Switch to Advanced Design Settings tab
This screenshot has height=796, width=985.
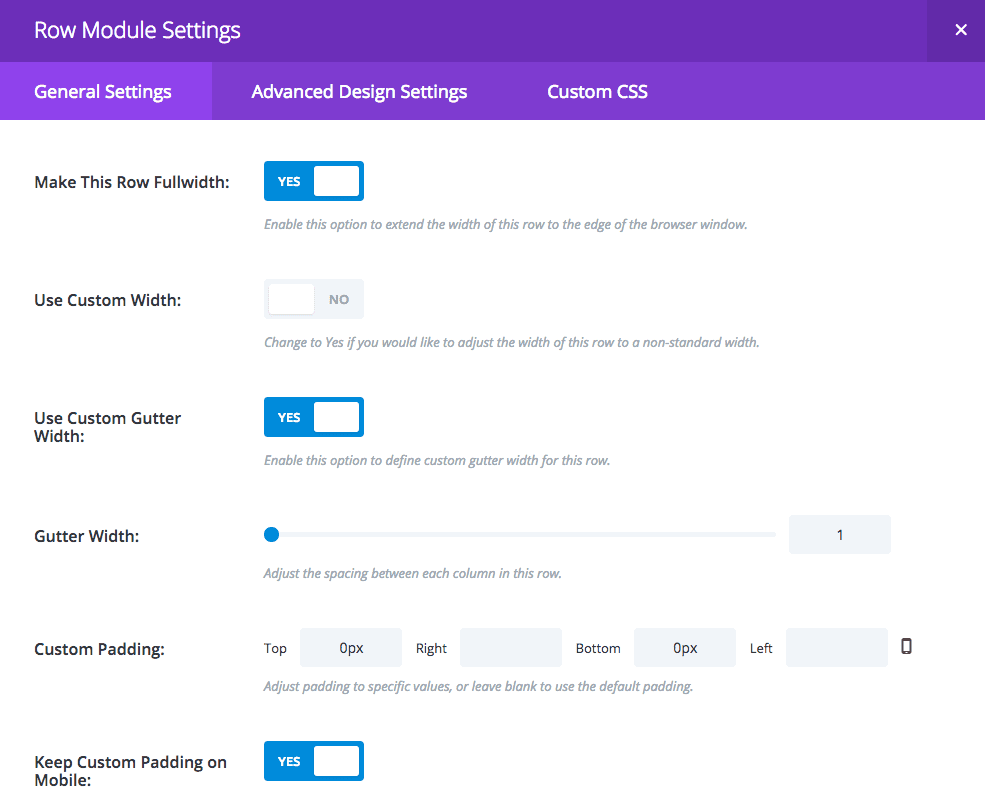[x=359, y=92]
